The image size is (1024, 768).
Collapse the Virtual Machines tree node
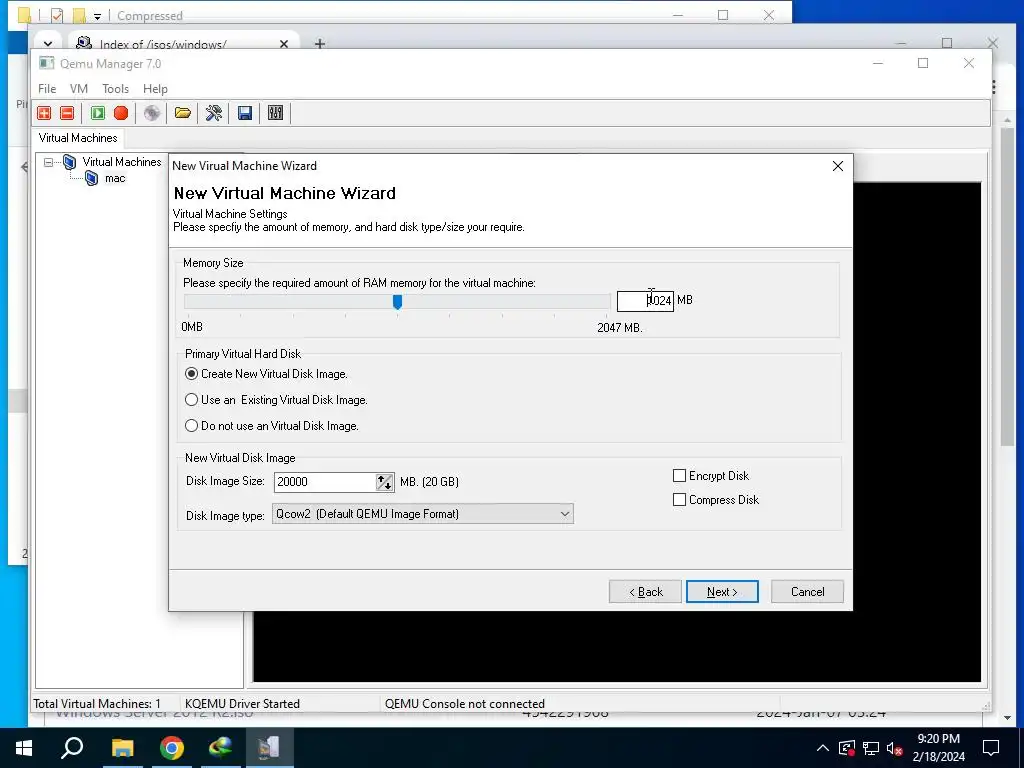tap(48, 162)
